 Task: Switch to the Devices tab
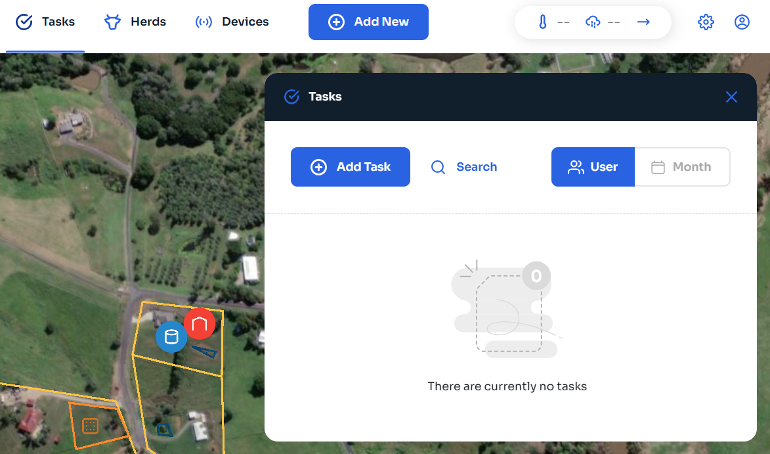click(x=231, y=22)
